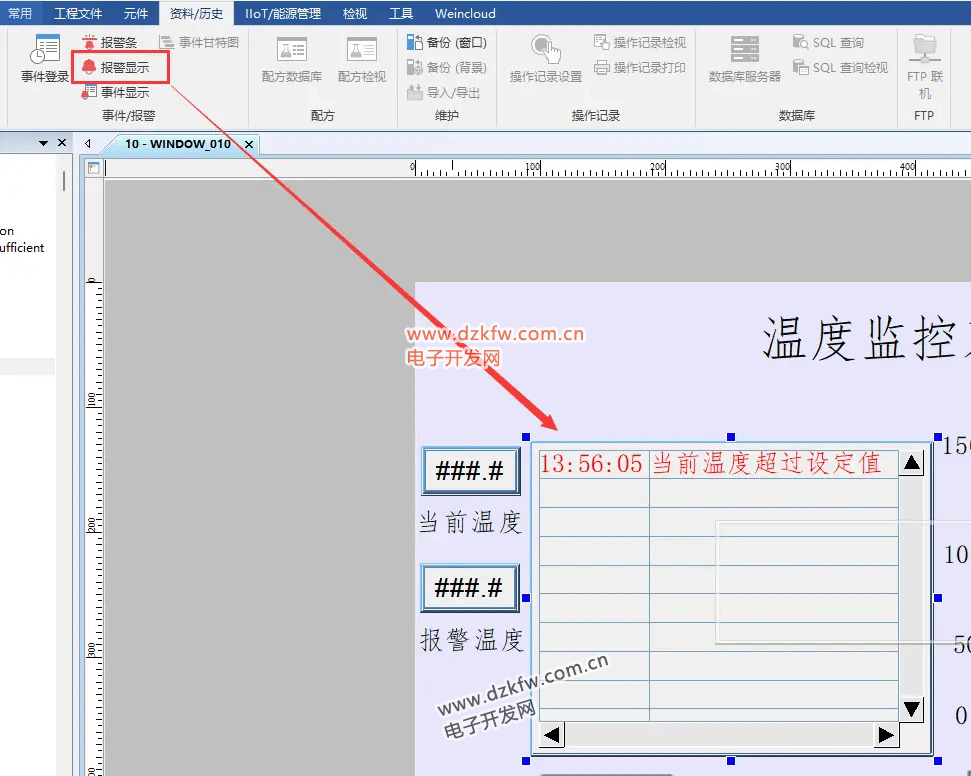Click the FTP 联机 icon
Viewport: 971px width, 776px height.
(x=924, y=62)
